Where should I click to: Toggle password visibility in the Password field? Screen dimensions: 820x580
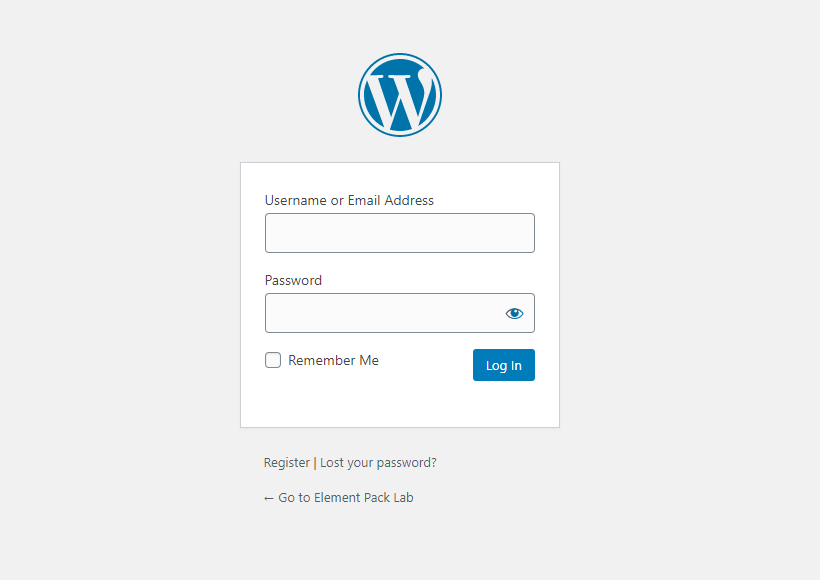coord(514,313)
